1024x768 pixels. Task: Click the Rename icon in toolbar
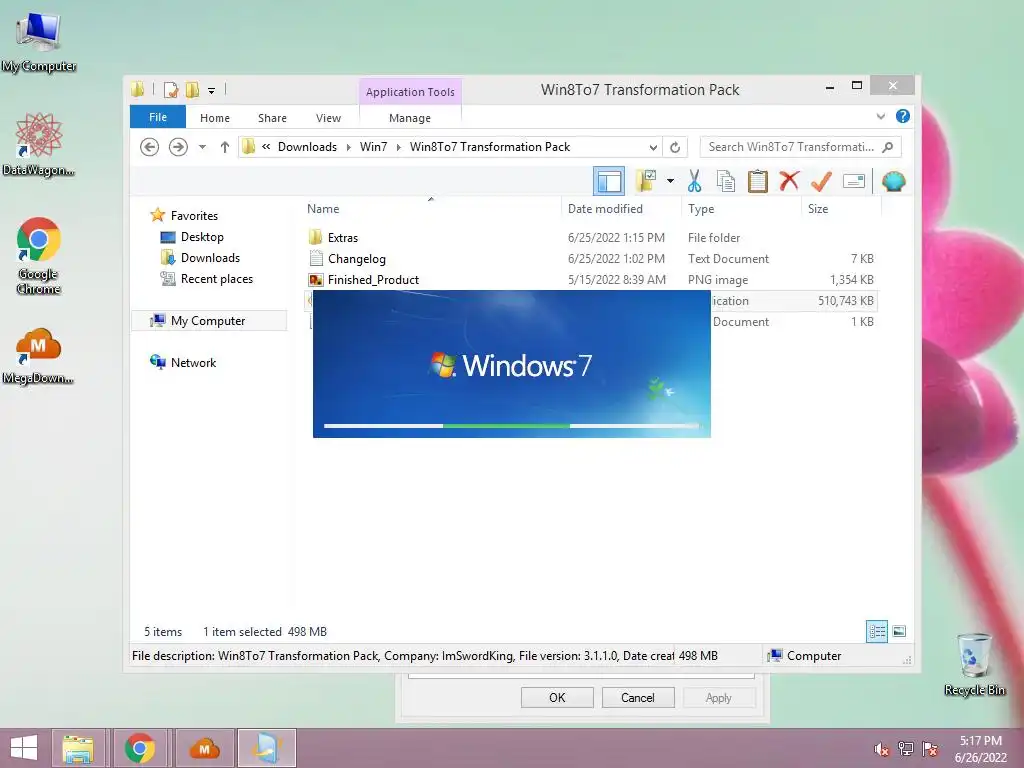click(x=854, y=181)
